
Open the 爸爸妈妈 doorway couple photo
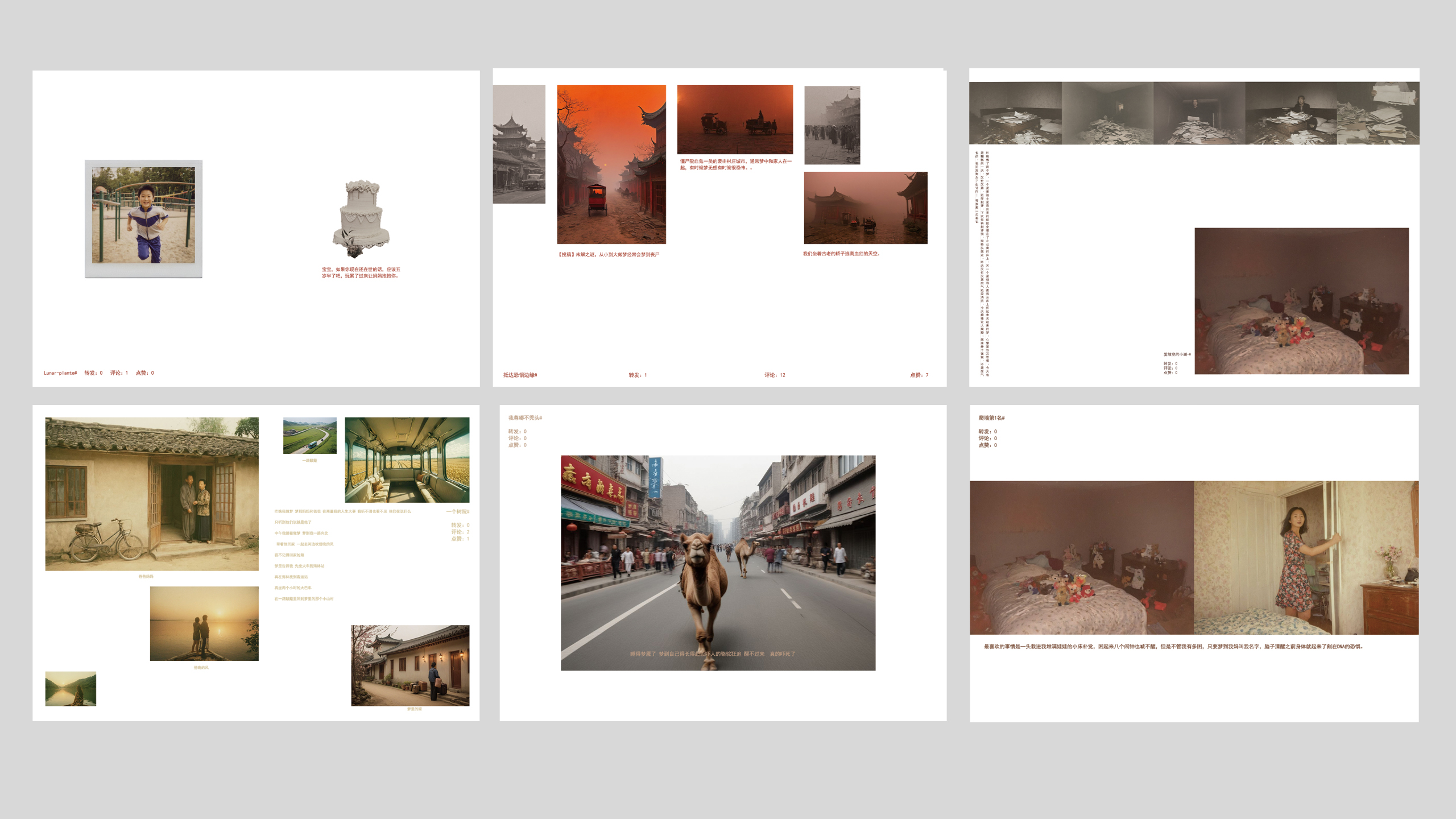pyautogui.click(x=150, y=494)
